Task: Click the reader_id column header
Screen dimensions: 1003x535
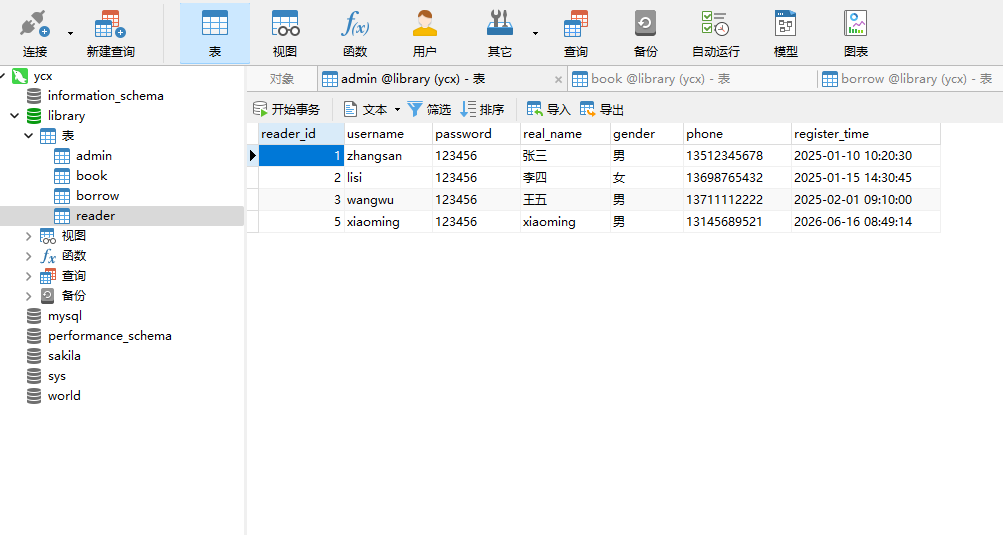Action: click(x=301, y=134)
